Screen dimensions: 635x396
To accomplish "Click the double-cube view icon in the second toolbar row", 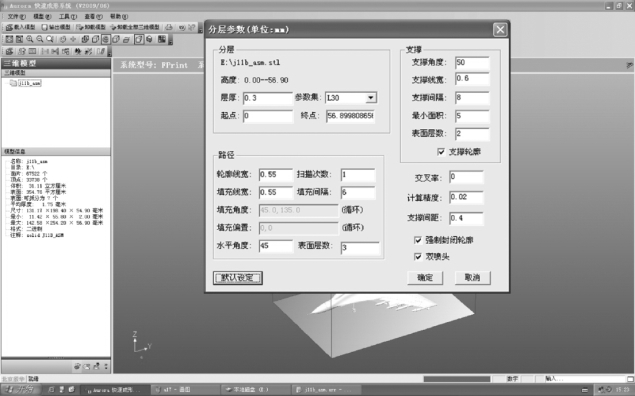I will 85,39.
